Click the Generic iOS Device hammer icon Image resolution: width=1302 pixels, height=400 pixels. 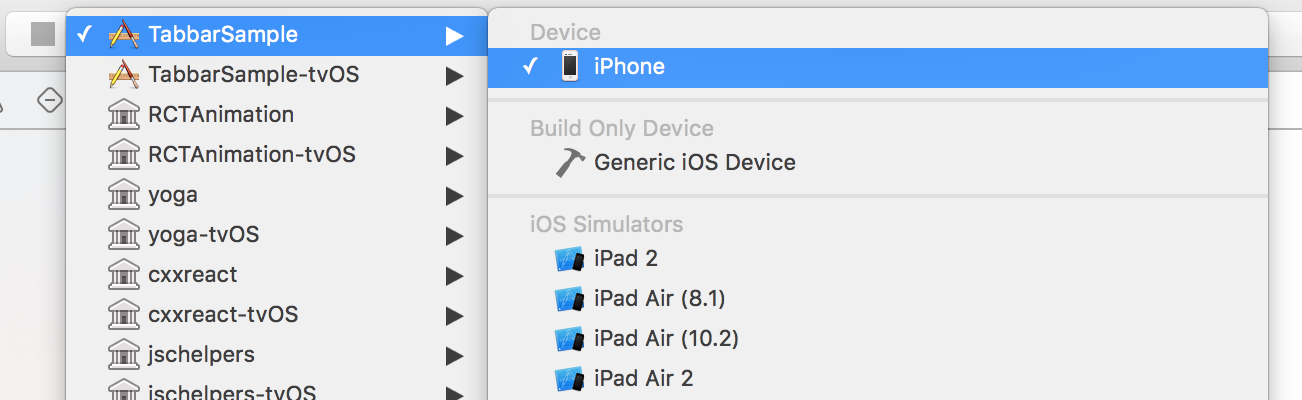pos(570,162)
